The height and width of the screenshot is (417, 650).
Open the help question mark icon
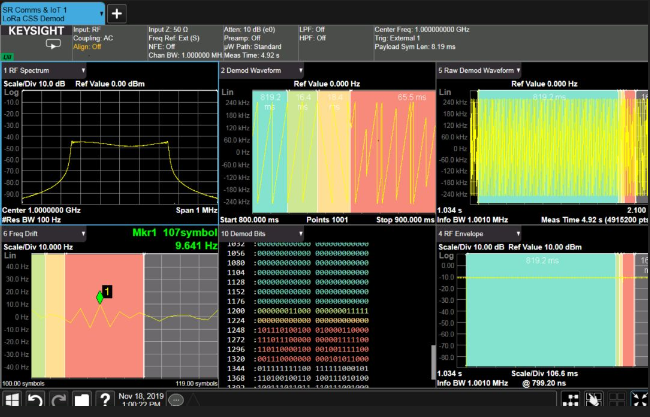104,400
